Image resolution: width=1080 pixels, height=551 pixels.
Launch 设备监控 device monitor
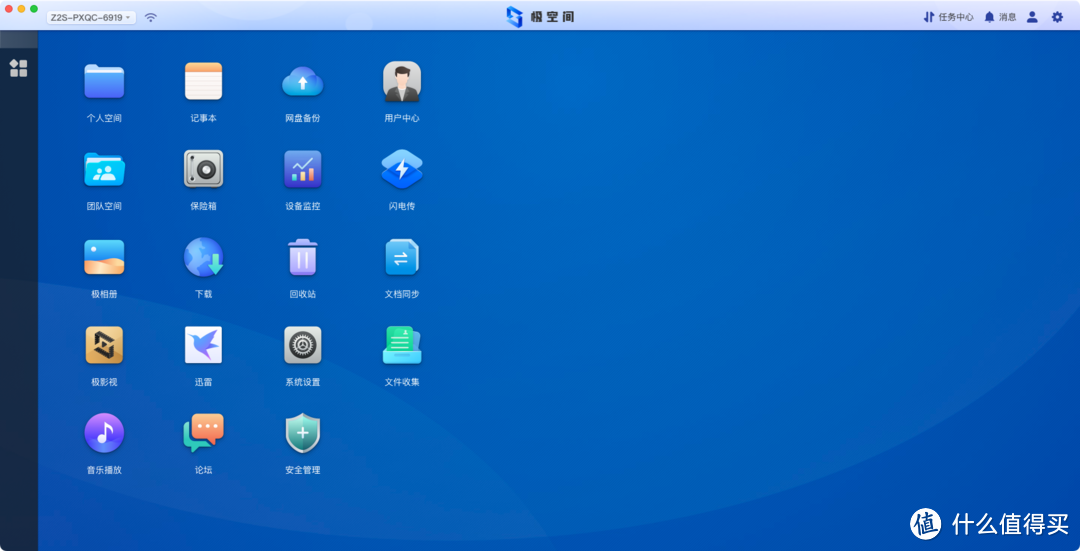click(x=302, y=169)
